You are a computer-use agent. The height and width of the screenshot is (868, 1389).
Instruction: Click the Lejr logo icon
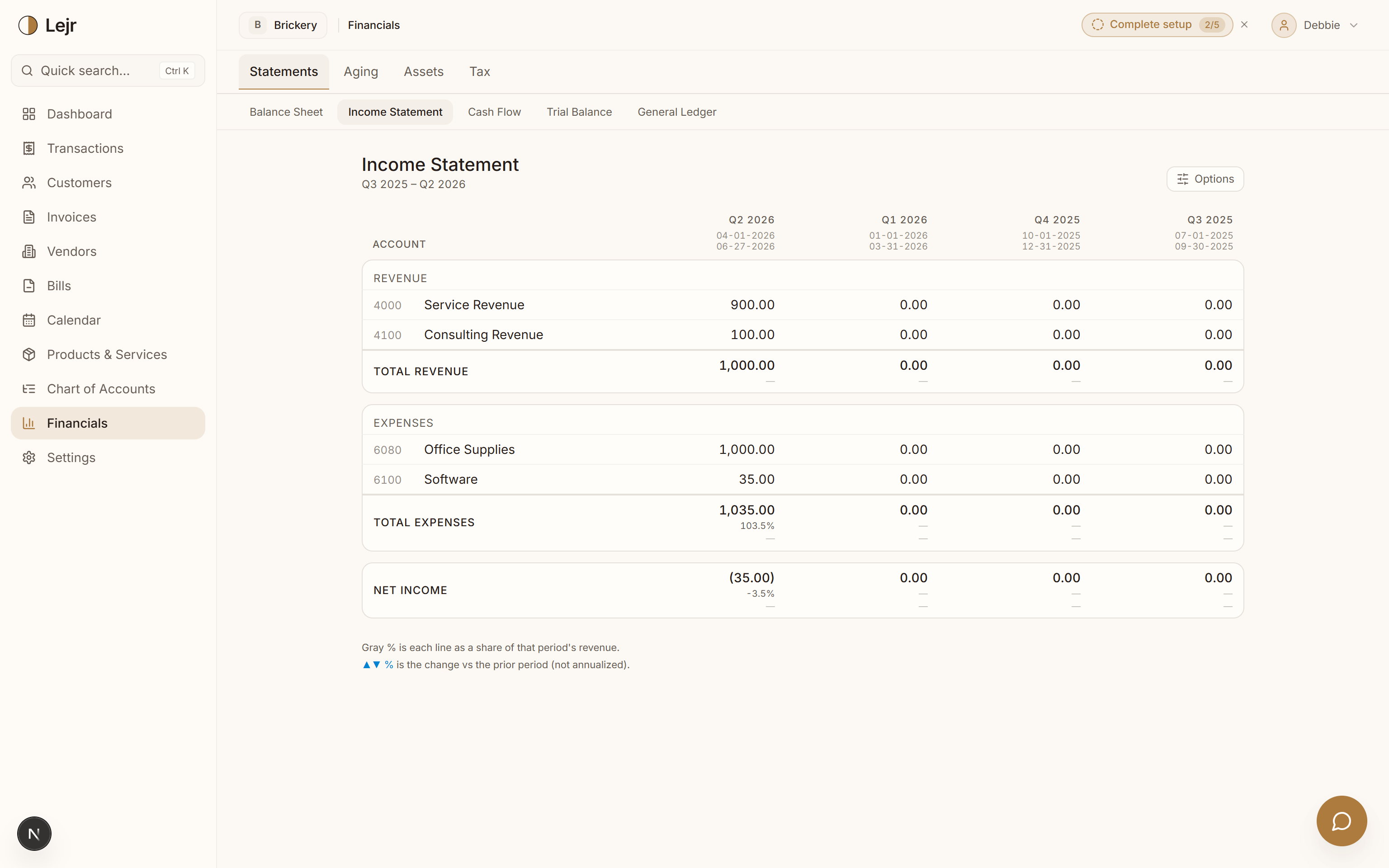(x=28, y=25)
